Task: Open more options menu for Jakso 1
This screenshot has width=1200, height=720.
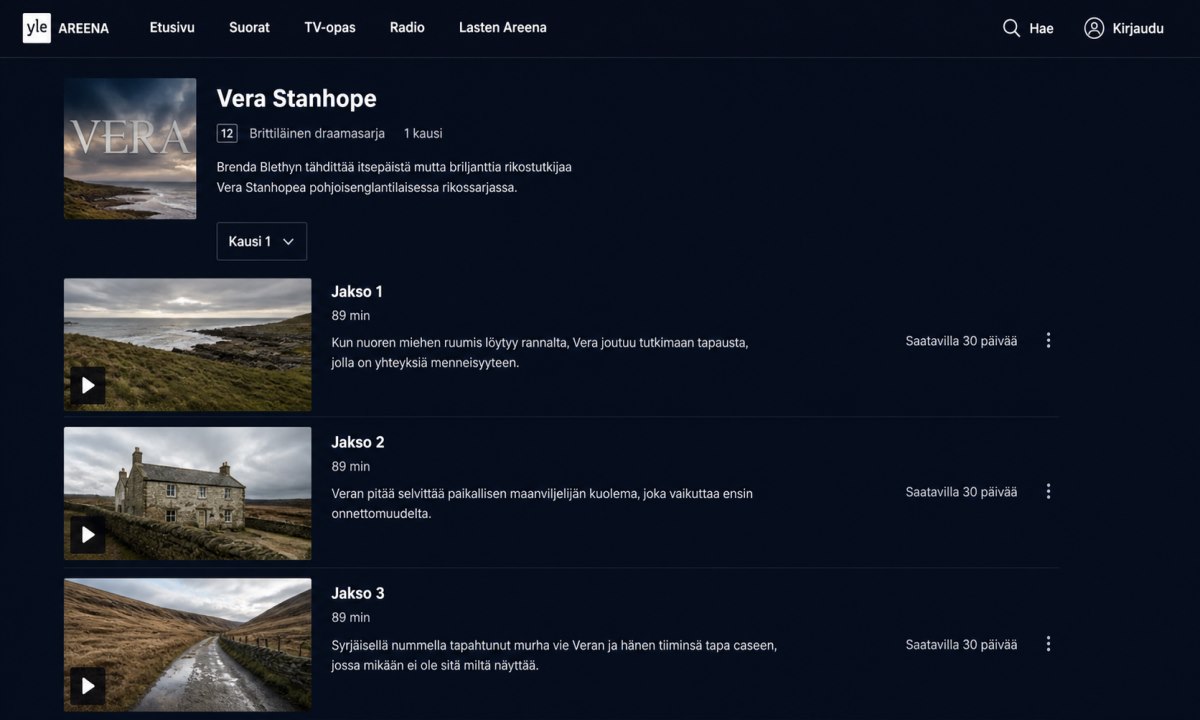Action: click(x=1048, y=341)
